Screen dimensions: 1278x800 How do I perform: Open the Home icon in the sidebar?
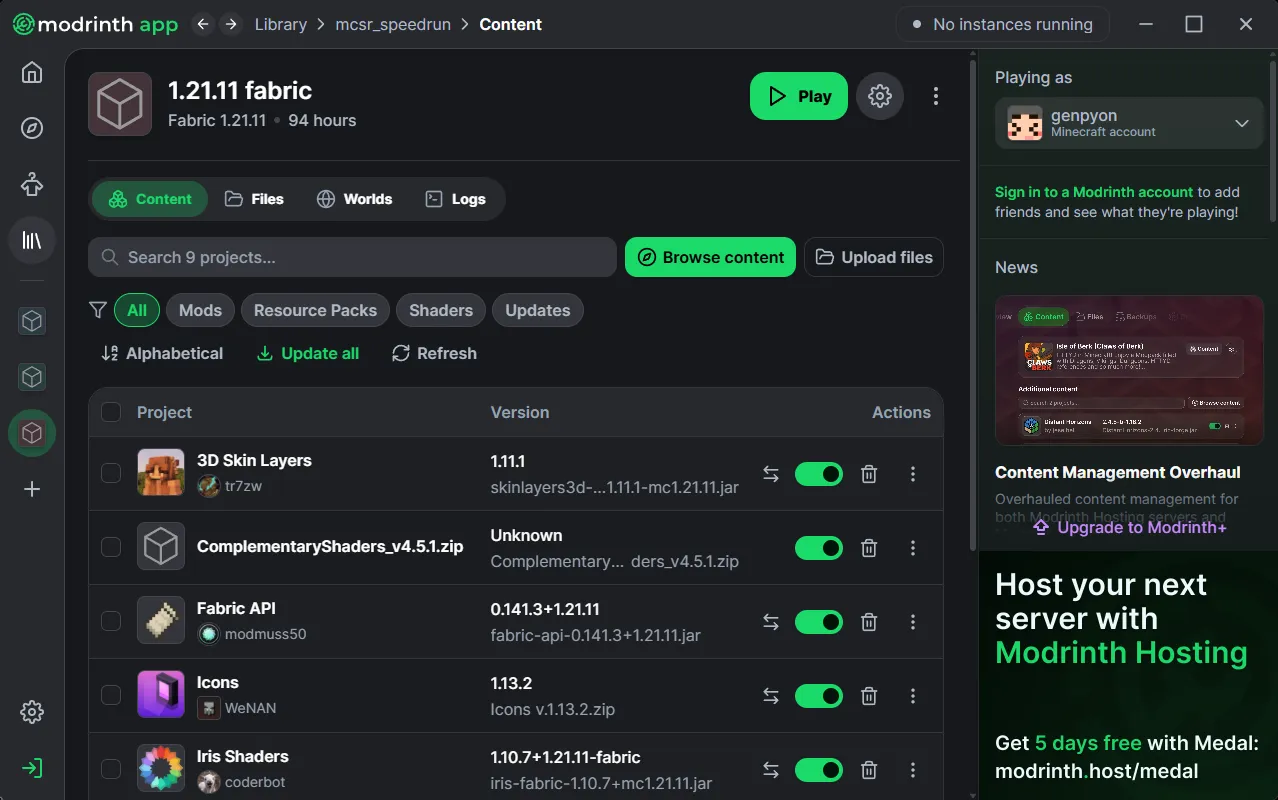[x=32, y=73]
